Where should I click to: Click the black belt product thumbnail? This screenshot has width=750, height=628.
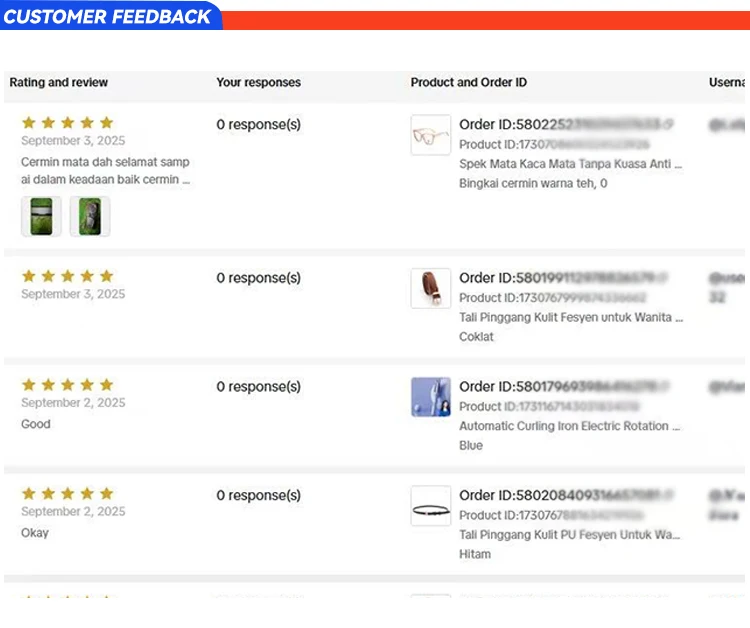[x=430, y=507]
